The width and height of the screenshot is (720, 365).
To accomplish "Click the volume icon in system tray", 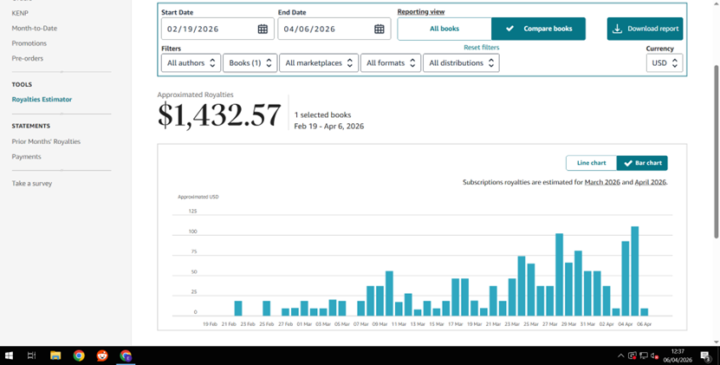I will [655, 356].
